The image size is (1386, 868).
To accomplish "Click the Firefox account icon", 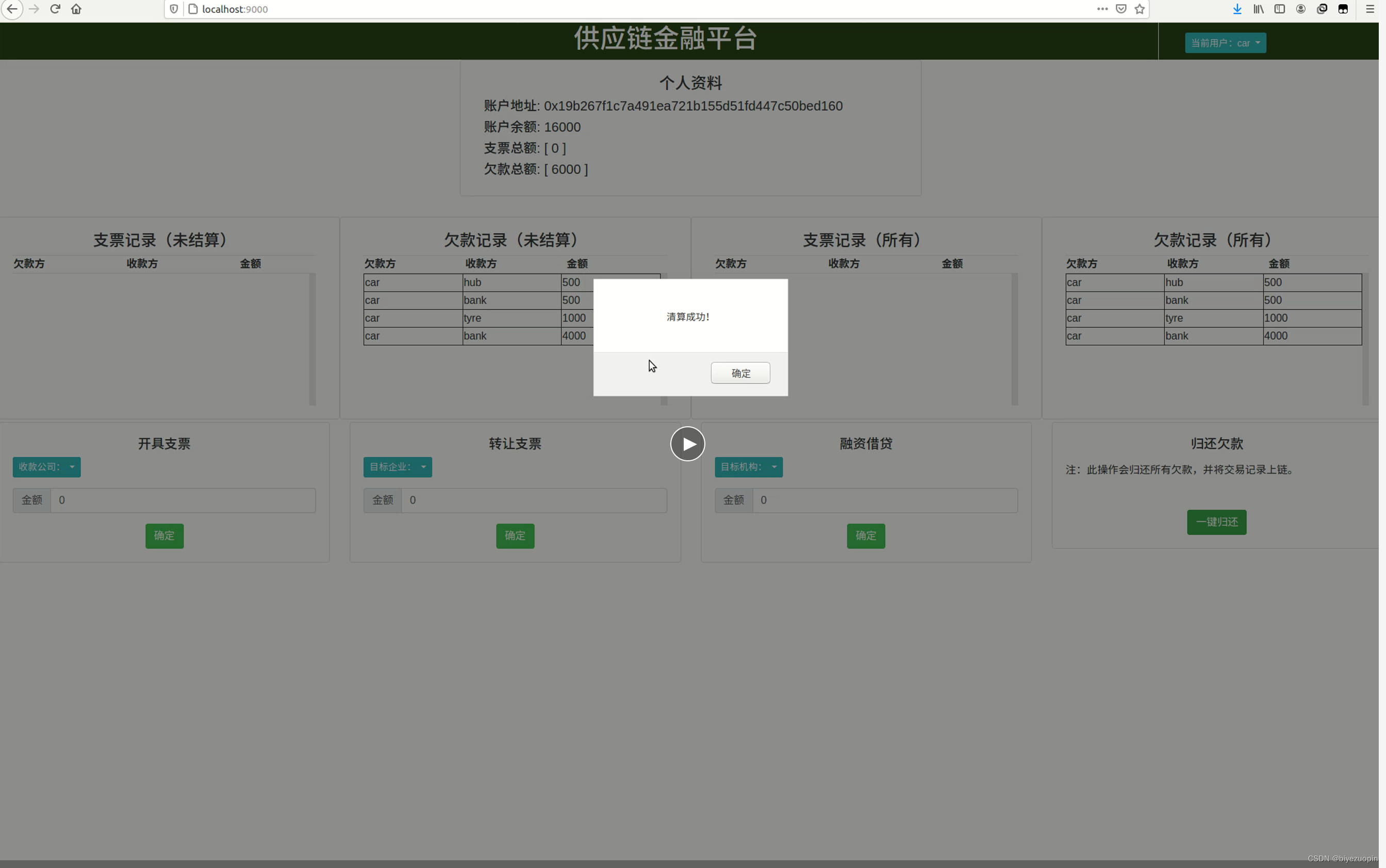I will click(x=1300, y=9).
